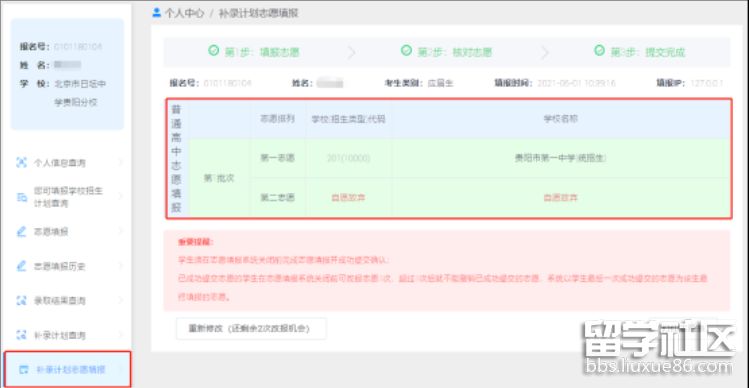Image resolution: width=749 pixels, height=388 pixels.
Task: Click the step one 填报志愿 check icon
Action: [214, 50]
